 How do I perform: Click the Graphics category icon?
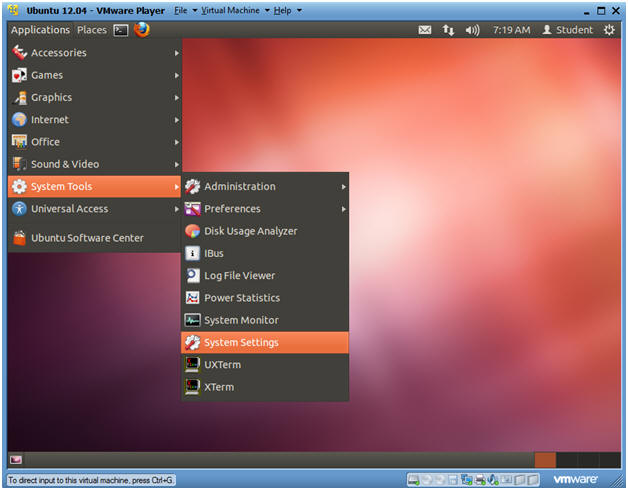(19, 97)
